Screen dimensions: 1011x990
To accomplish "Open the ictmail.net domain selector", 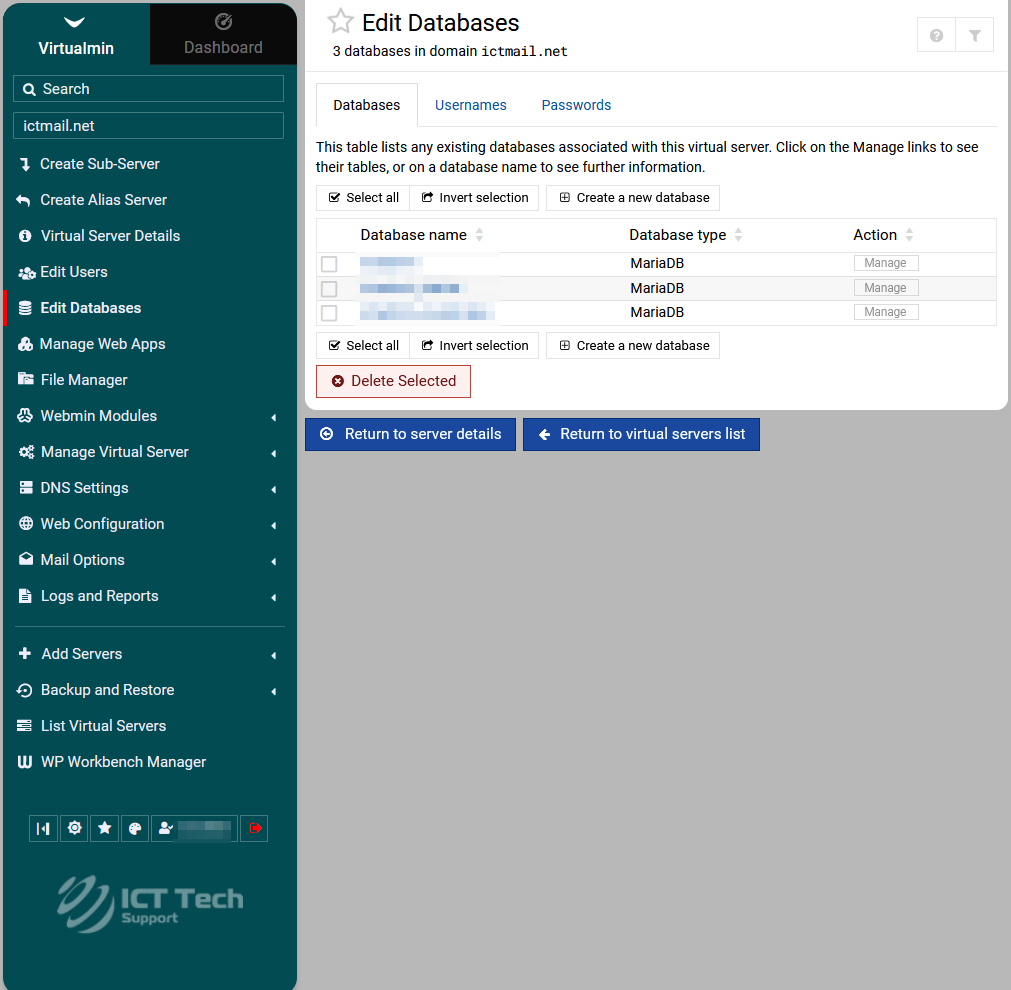I will tap(148, 126).
